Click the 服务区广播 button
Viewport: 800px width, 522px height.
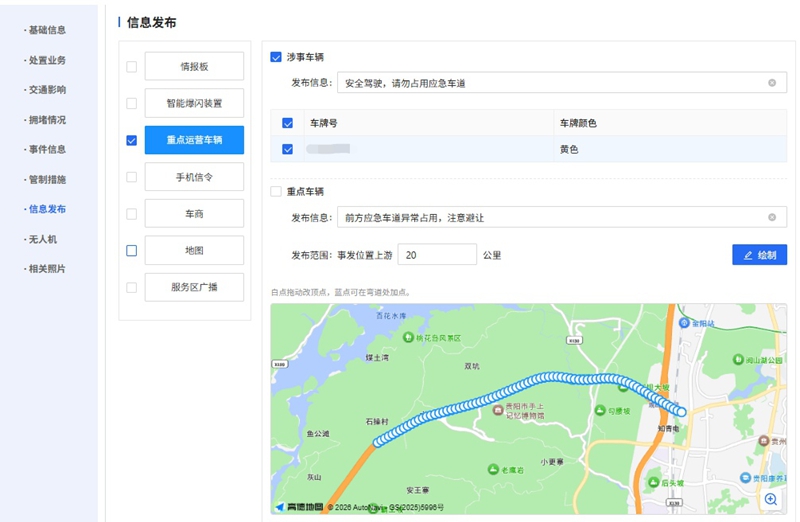click(x=194, y=287)
